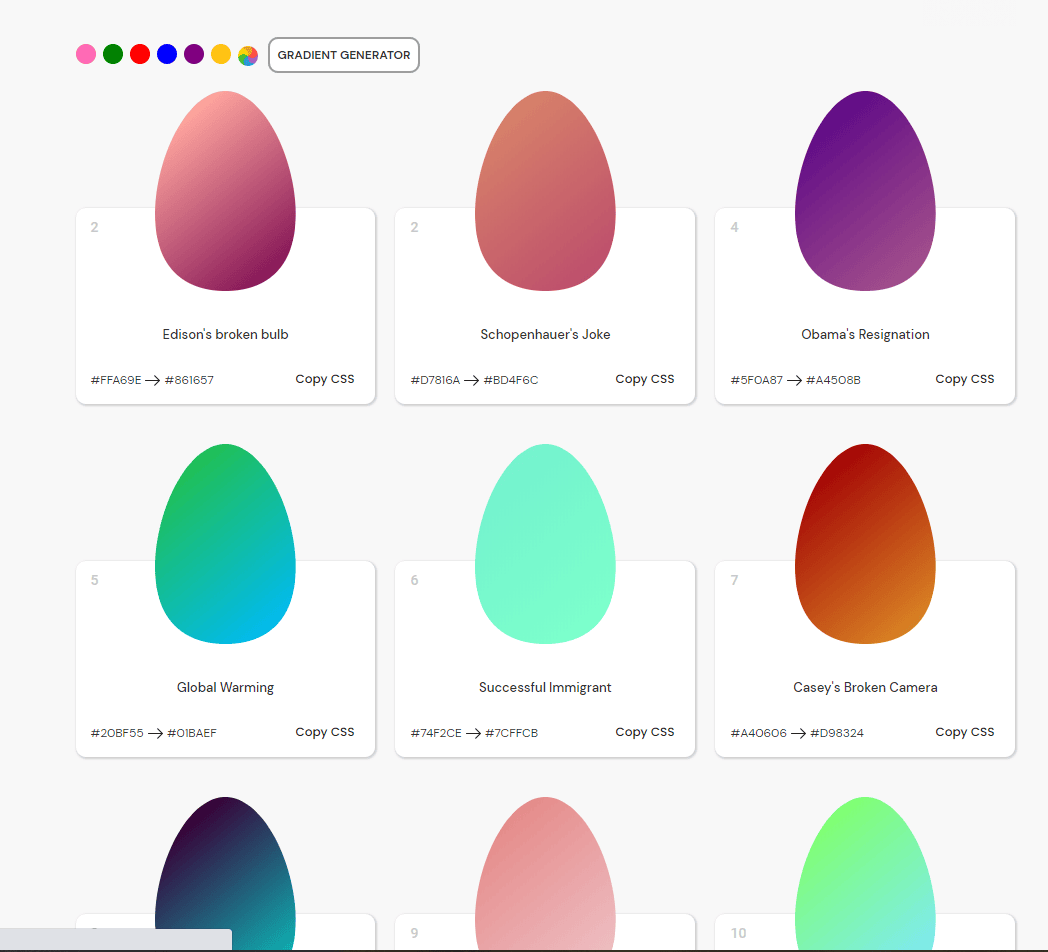Click the hex code #74F2CE
The width and height of the screenshot is (1048, 952).
coord(436,733)
